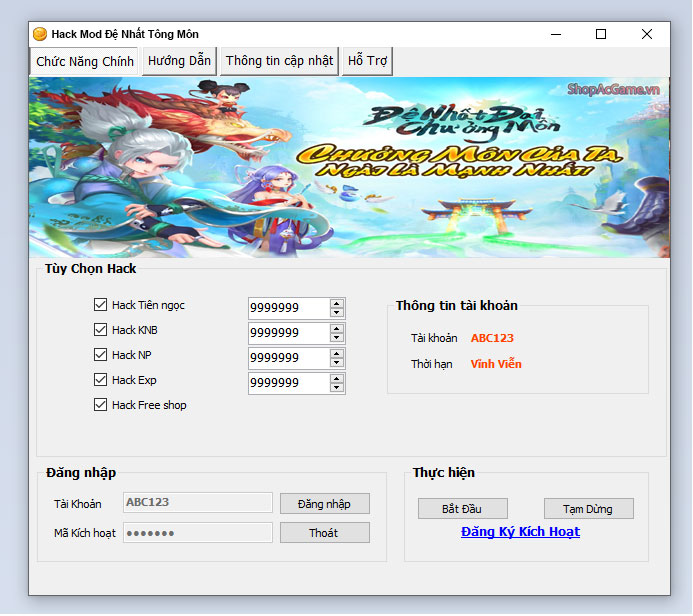Decrease the NP value with down arrow

pyautogui.click(x=337, y=363)
